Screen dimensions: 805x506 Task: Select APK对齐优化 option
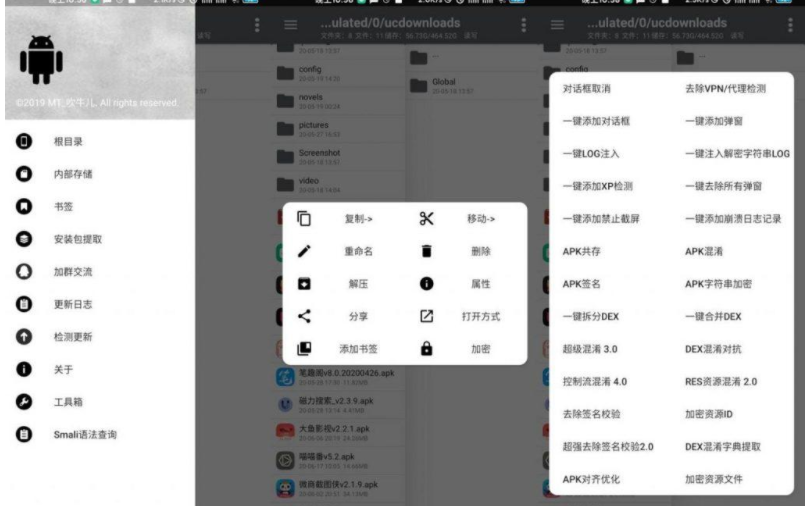tap(591, 479)
